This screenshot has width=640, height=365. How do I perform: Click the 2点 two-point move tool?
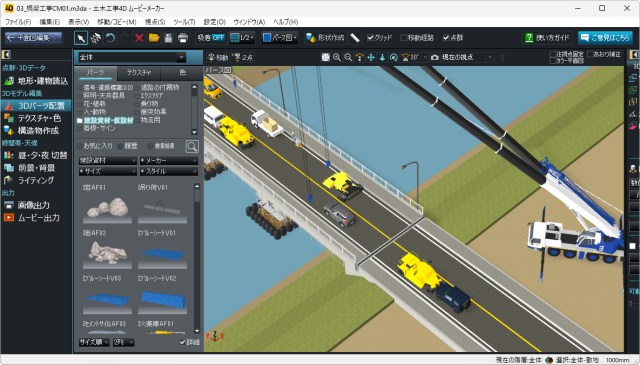(242, 58)
